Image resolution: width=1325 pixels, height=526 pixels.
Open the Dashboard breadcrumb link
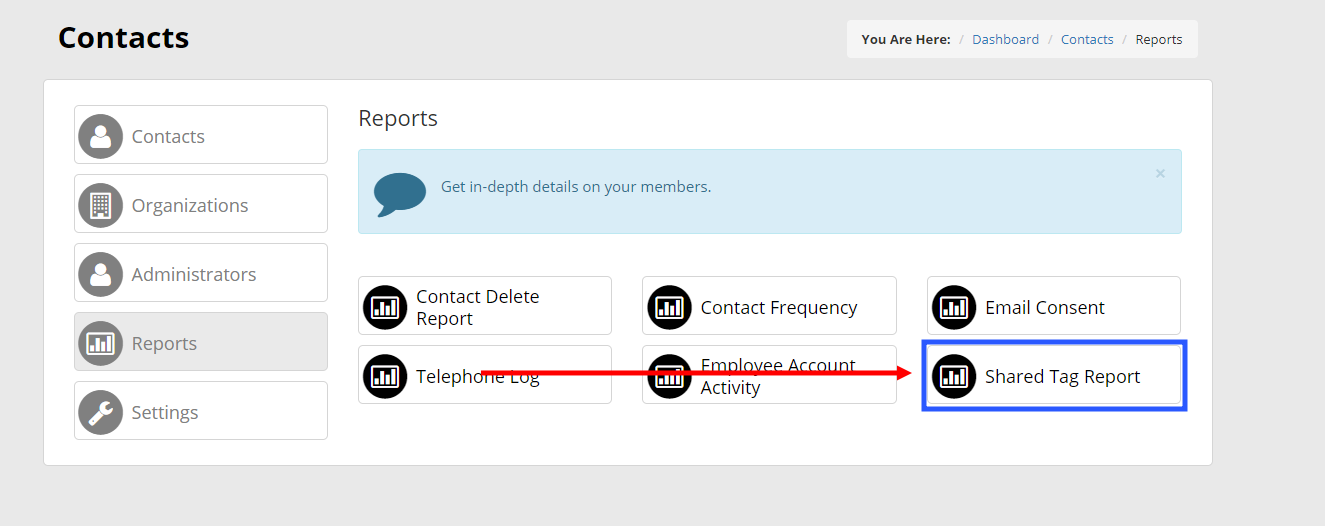1005,40
